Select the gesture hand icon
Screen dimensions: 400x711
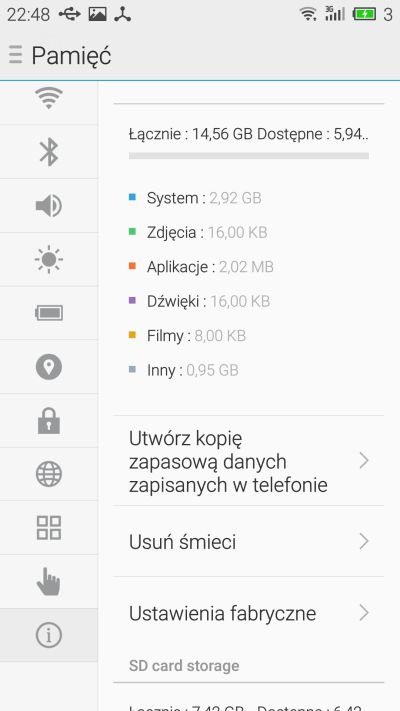[49, 581]
